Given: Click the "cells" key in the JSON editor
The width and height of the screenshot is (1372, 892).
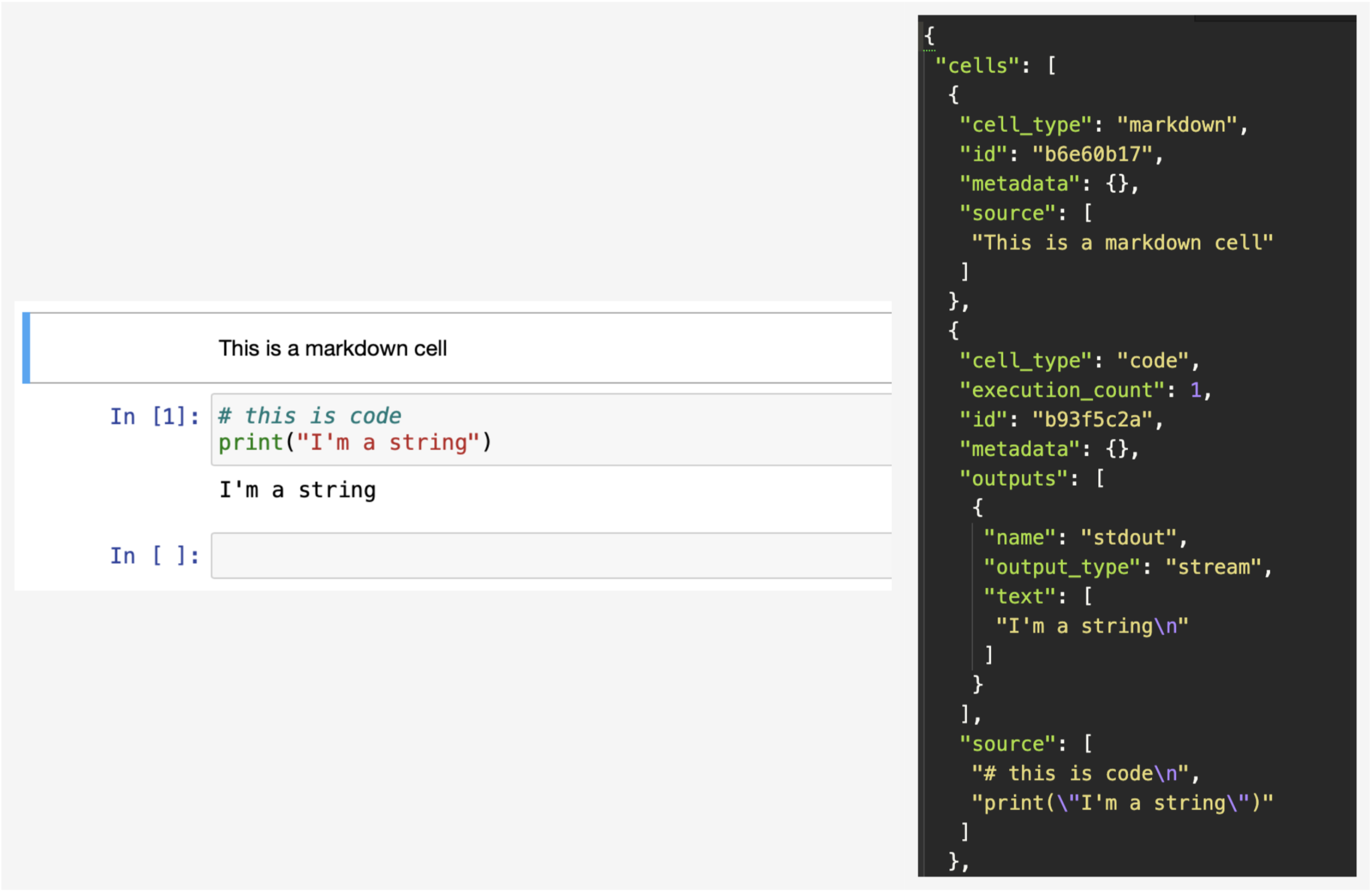Looking at the screenshot, I should (x=977, y=66).
